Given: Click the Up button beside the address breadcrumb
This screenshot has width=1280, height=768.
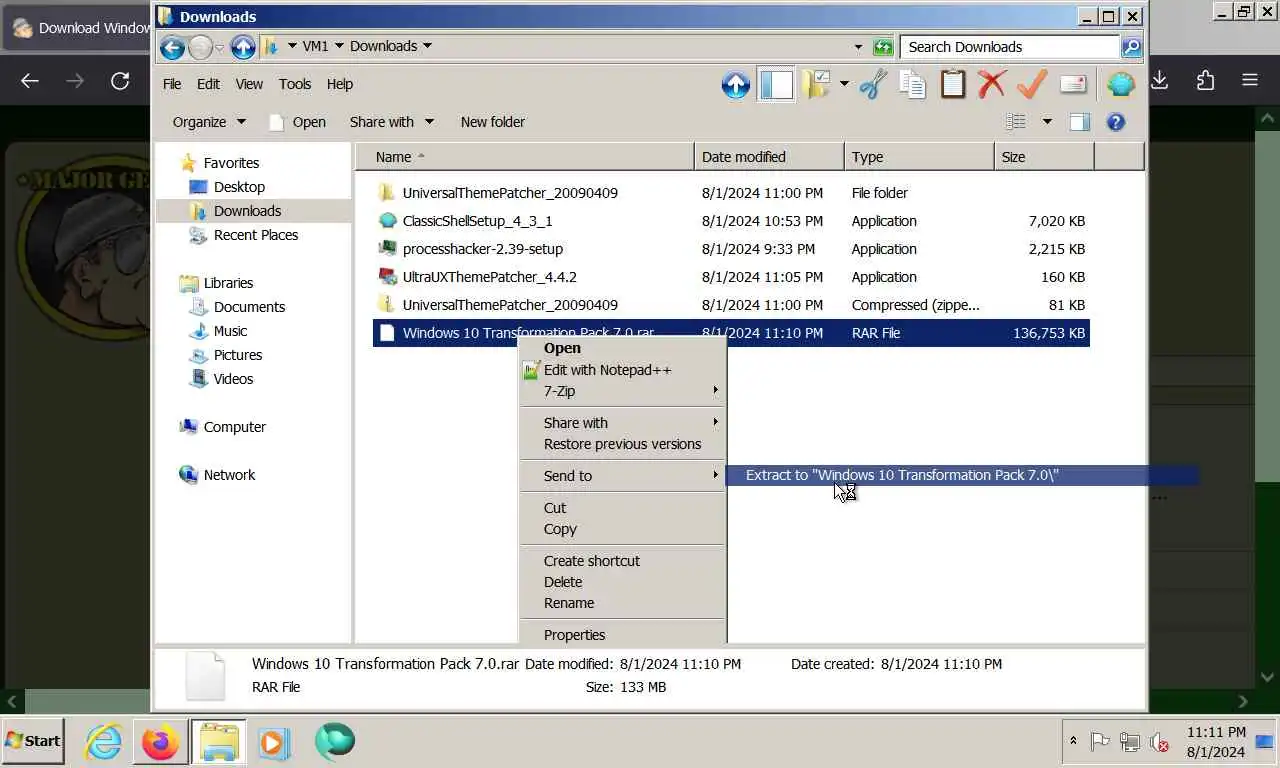Looking at the screenshot, I should coord(243,47).
